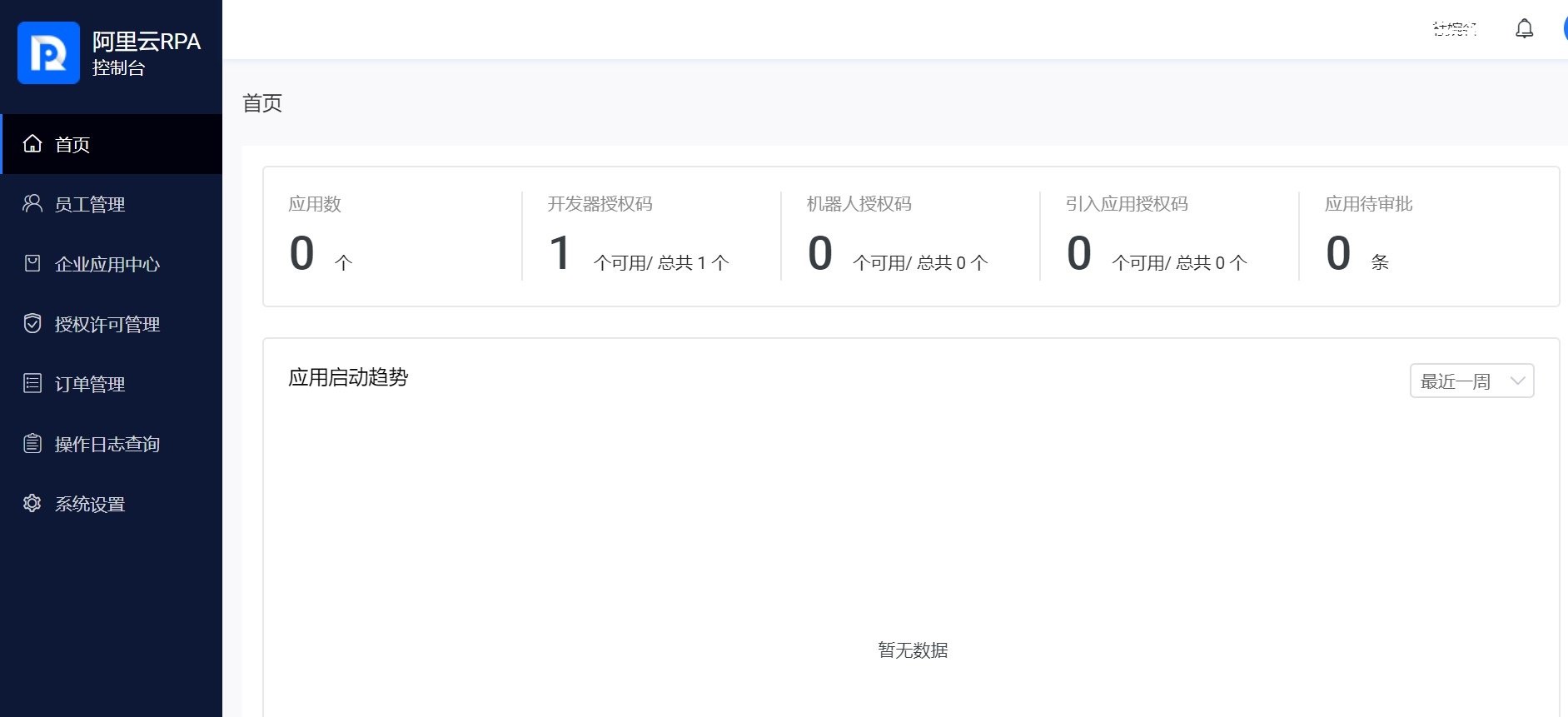Image resolution: width=1568 pixels, height=717 pixels.
Task: Open the 首页 menu item
Action: click(x=112, y=144)
